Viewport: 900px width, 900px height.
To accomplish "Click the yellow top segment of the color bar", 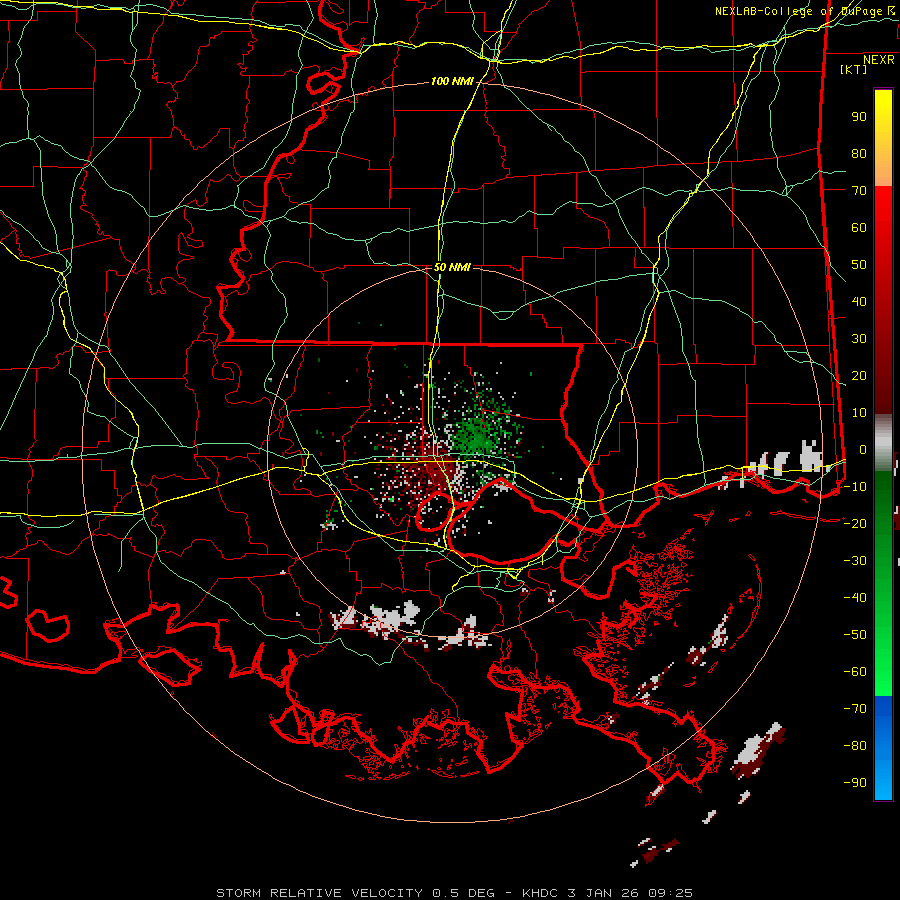I will (883, 138).
